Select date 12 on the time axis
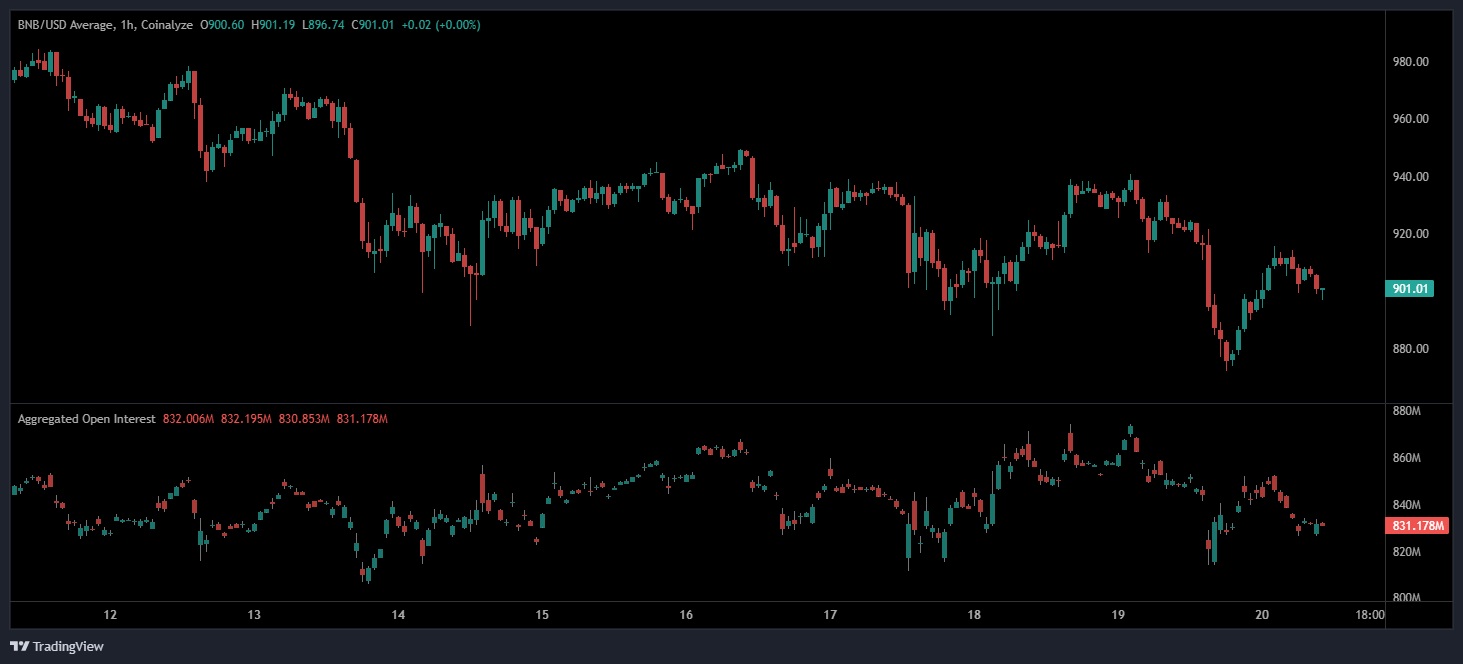This screenshot has width=1463, height=664. tap(110, 615)
